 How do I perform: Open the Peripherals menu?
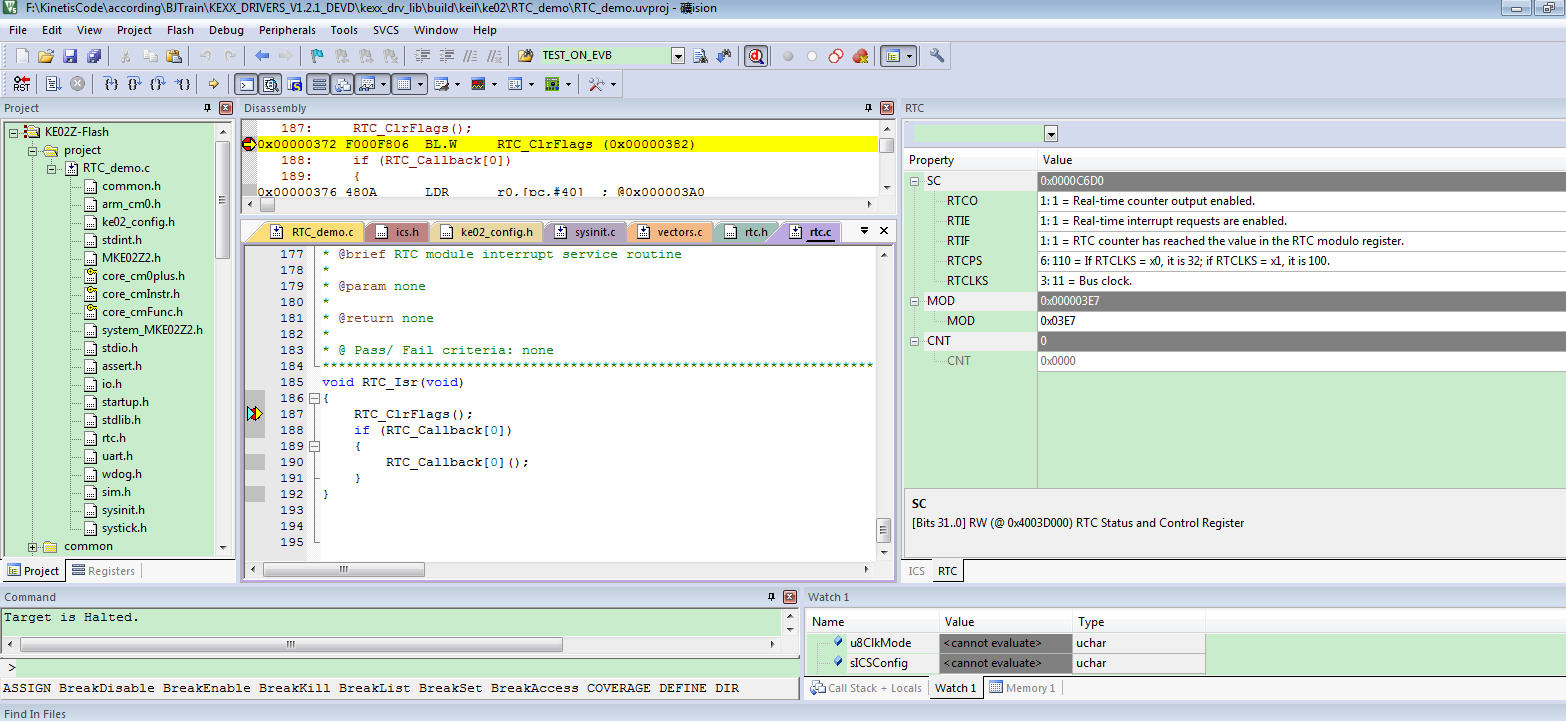click(x=287, y=30)
